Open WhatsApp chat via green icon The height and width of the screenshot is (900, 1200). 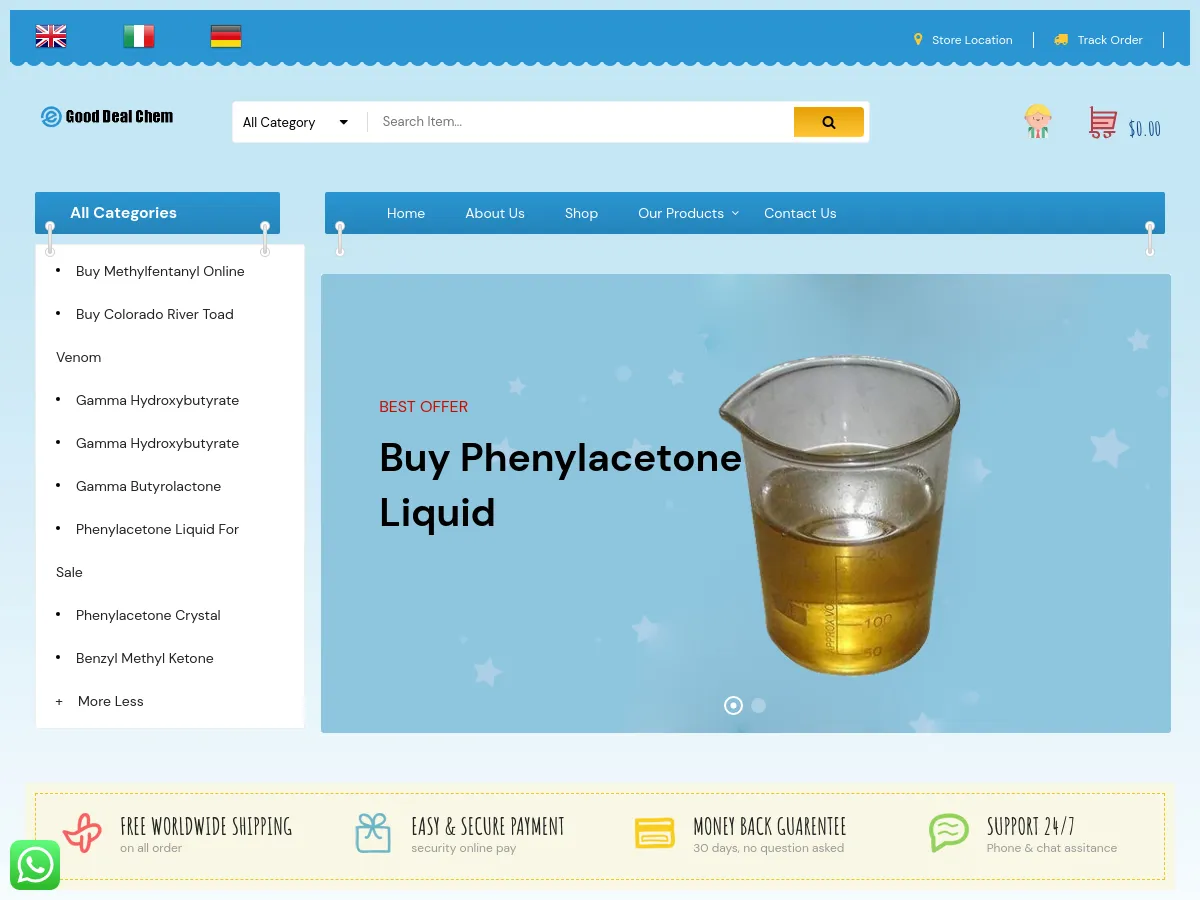[35, 865]
